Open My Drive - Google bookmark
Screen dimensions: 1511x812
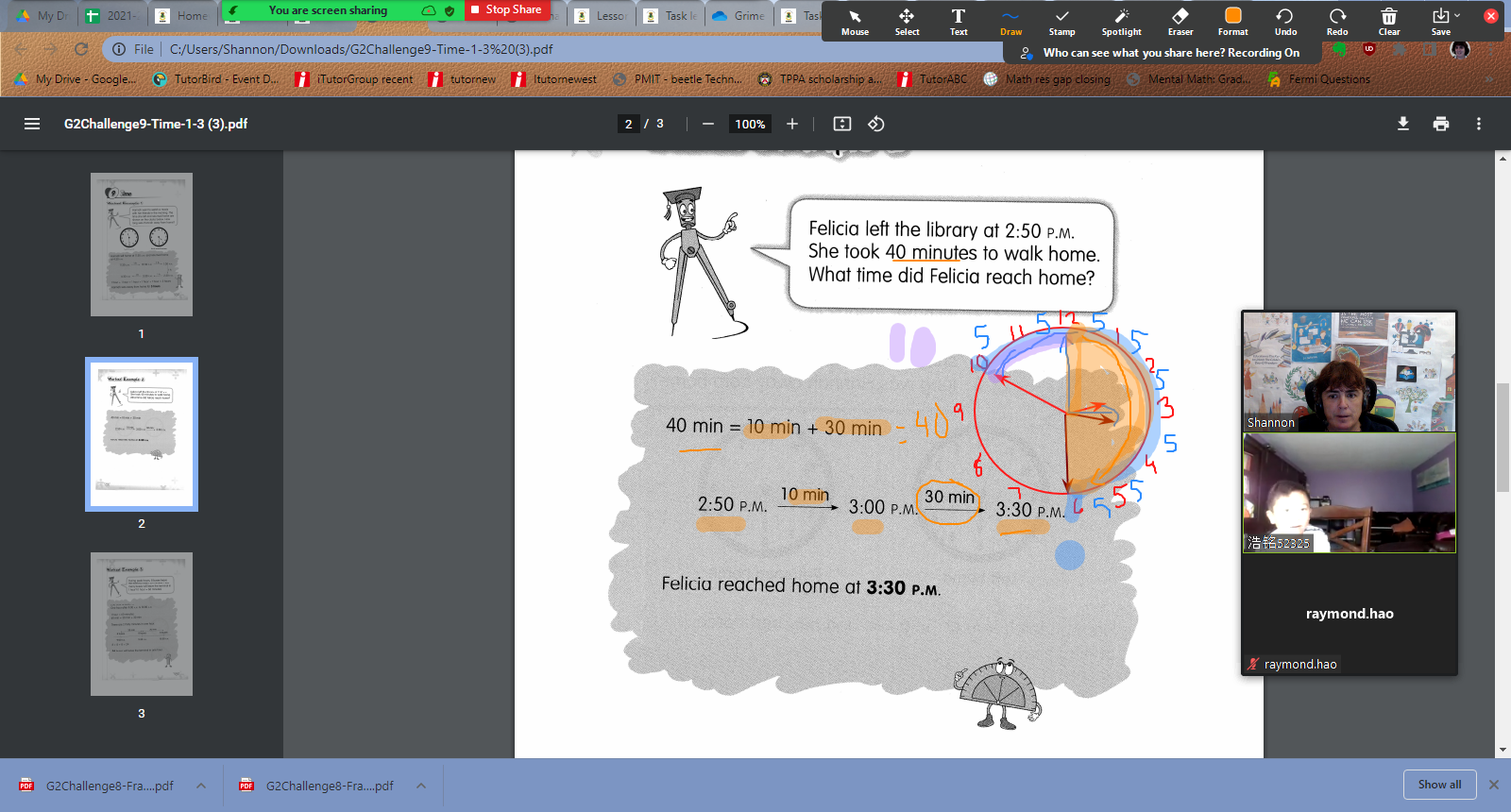[75, 79]
